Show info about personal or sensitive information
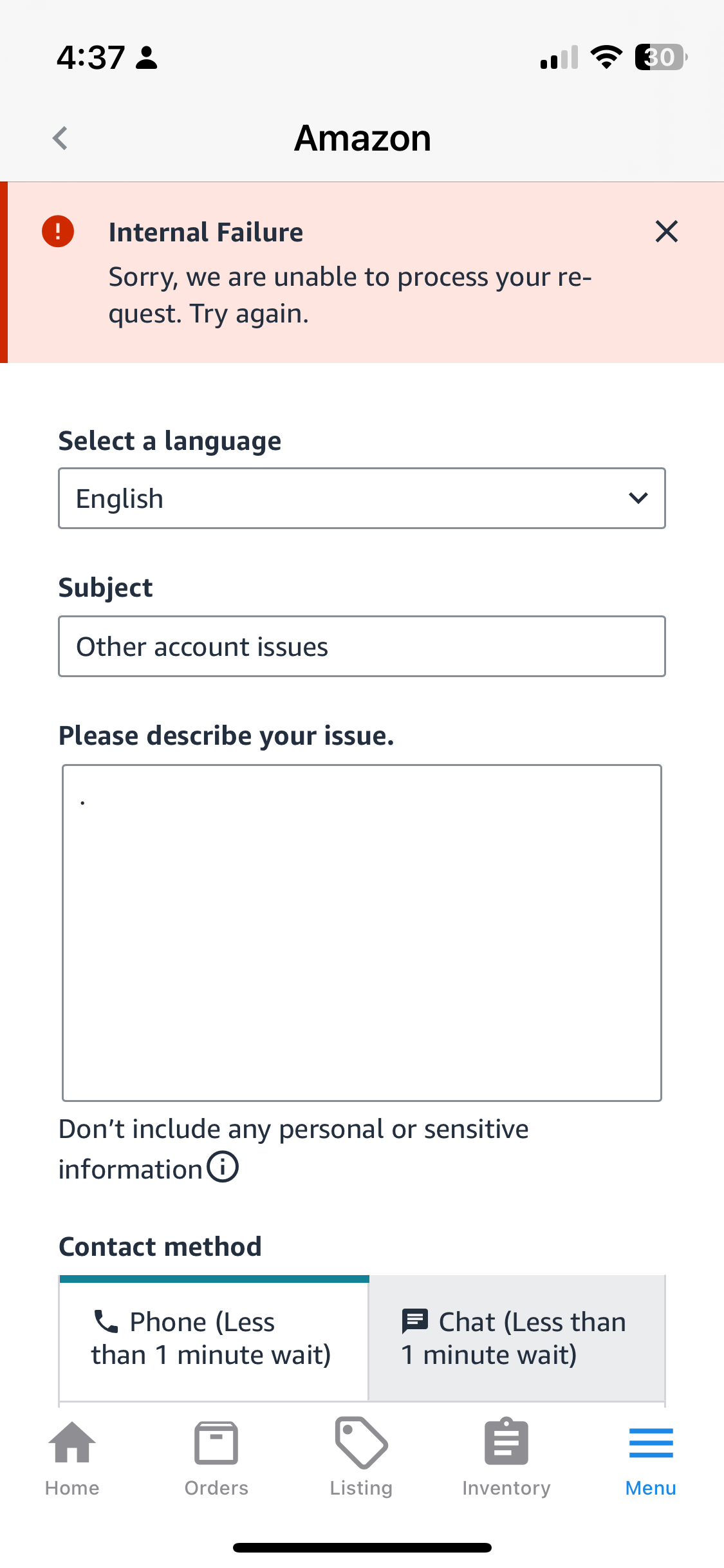724x1568 pixels. point(223,1167)
